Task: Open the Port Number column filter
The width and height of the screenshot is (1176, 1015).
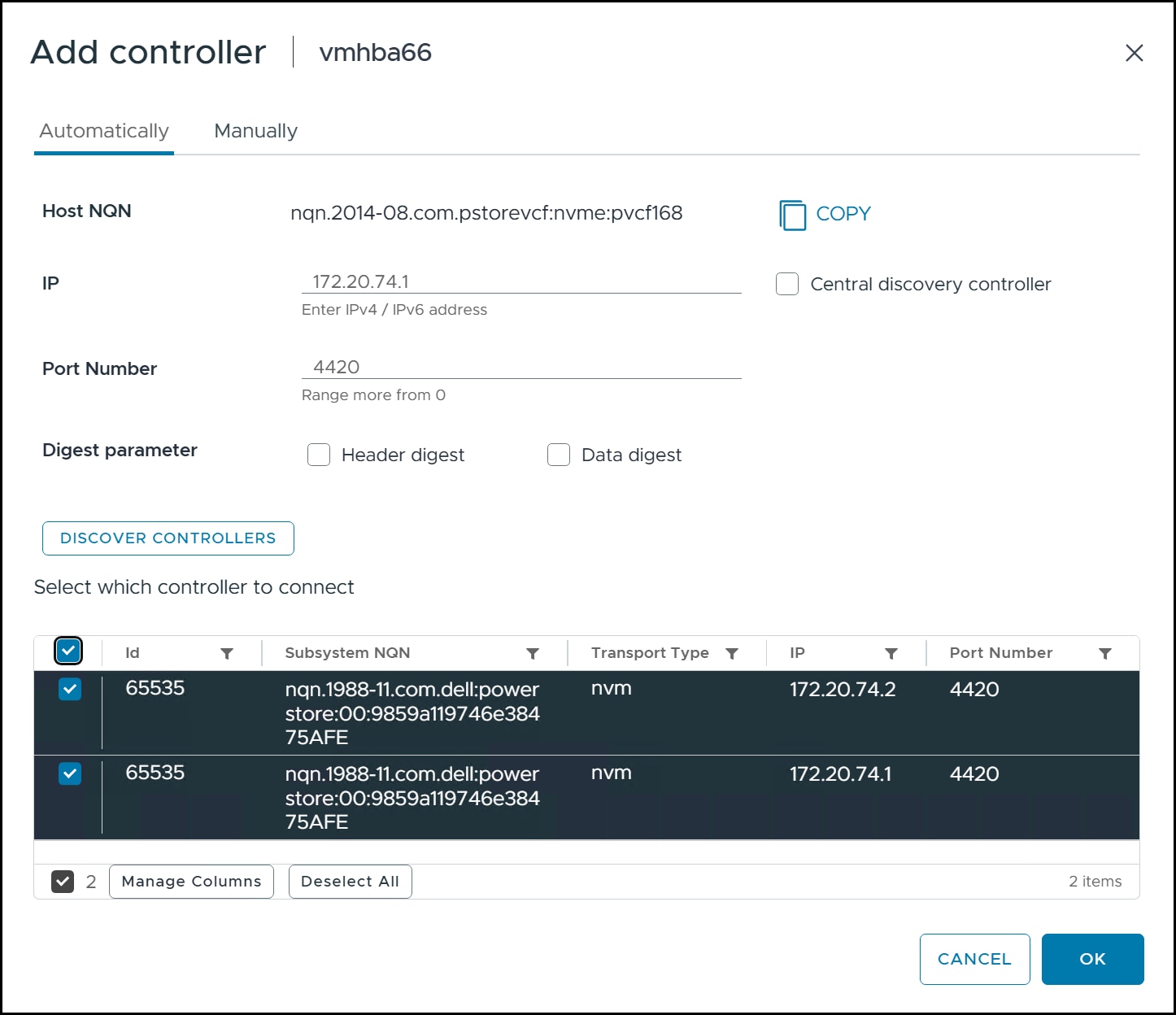Action: (1105, 653)
